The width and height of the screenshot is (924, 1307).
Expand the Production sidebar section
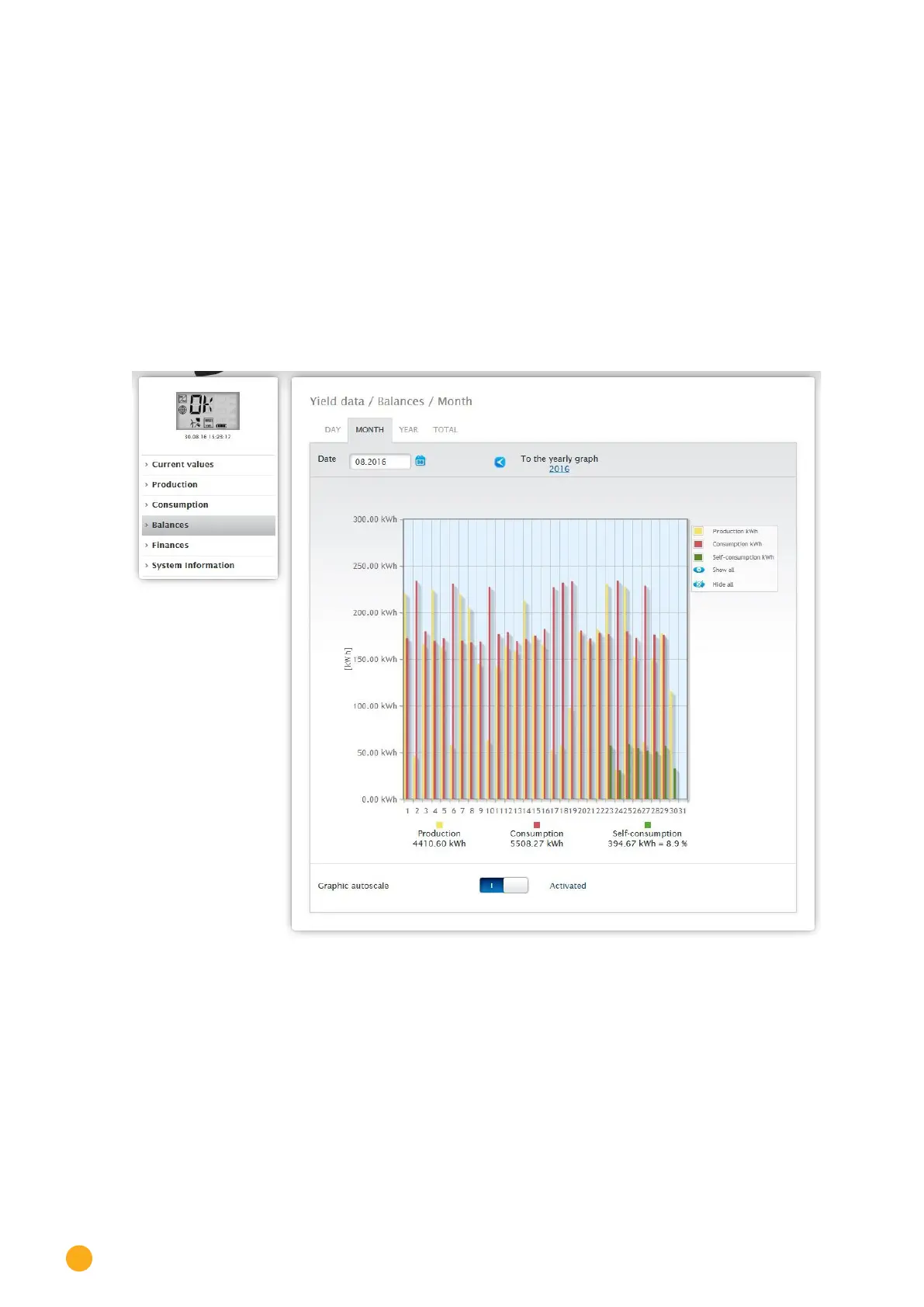[175, 484]
